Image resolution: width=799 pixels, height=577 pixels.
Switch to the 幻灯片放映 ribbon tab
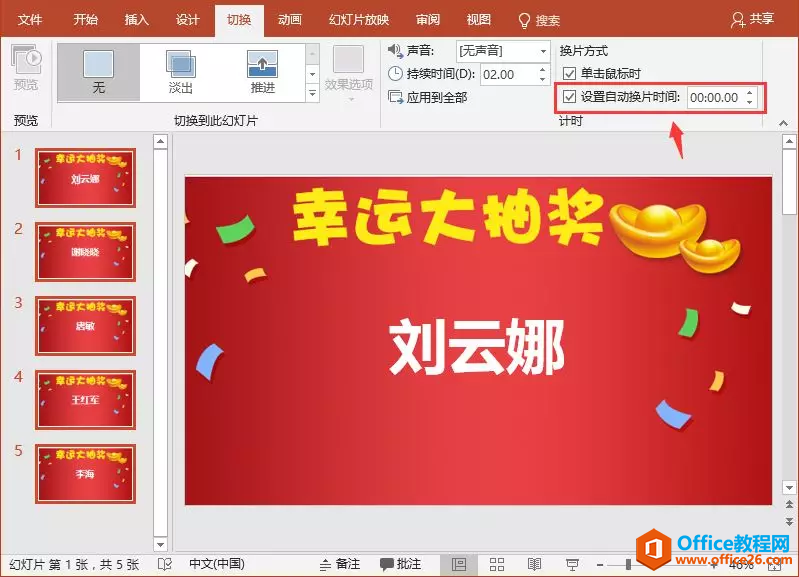click(359, 20)
